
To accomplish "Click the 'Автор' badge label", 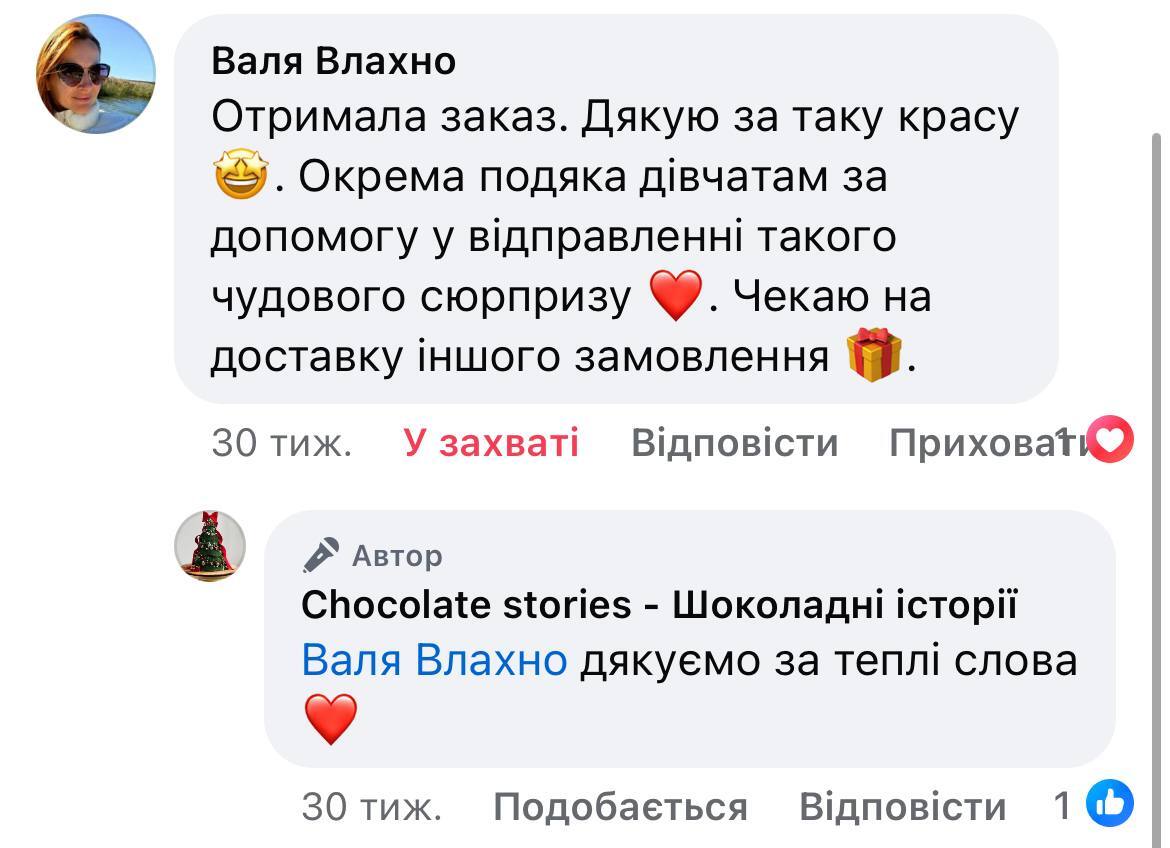I will [x=397, y=555].
